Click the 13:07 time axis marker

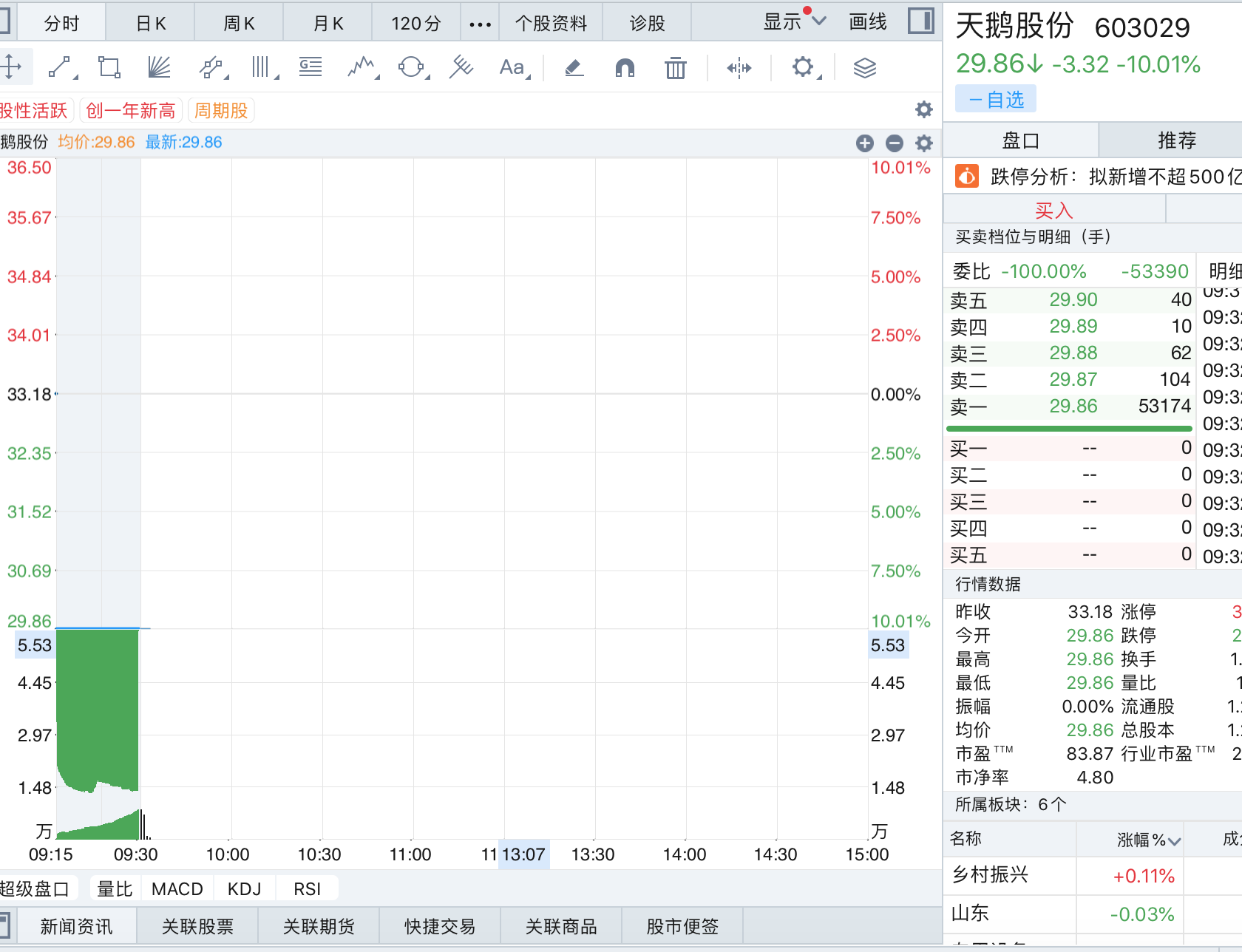click(523, 854)
